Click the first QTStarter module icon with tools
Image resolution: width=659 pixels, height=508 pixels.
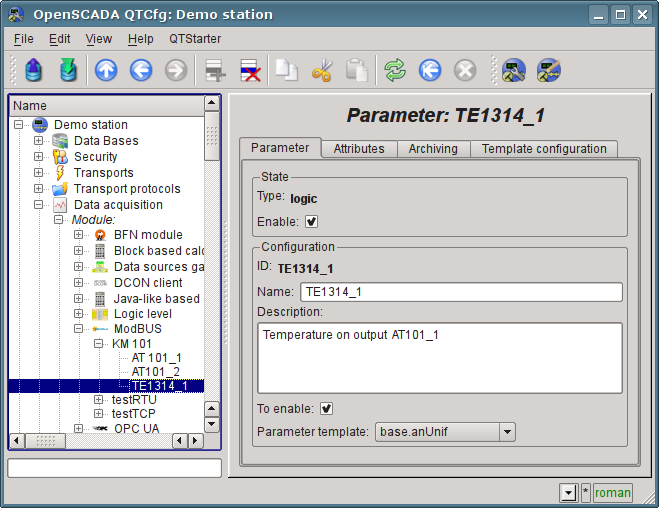coord(514,70)
